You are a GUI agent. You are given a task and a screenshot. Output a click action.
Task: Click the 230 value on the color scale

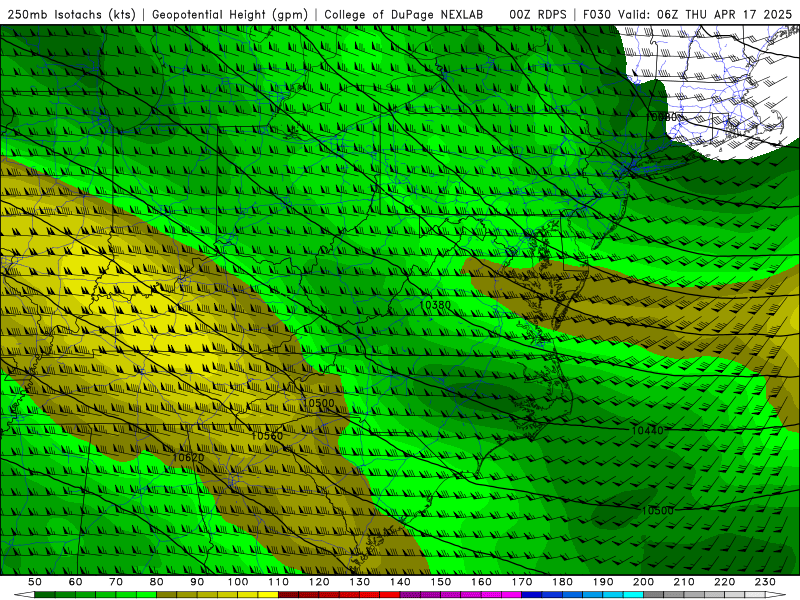point(765,582)
